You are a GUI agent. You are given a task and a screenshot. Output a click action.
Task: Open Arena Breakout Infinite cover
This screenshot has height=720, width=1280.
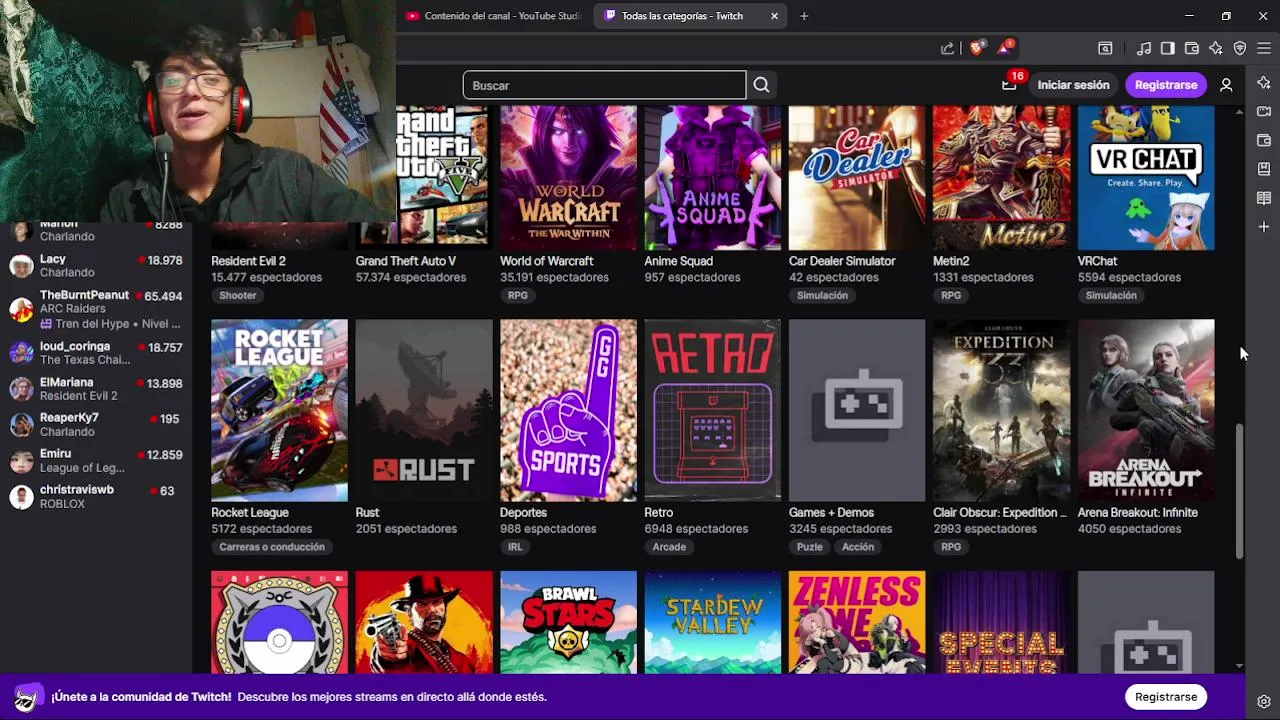[x=1146, y=410]
